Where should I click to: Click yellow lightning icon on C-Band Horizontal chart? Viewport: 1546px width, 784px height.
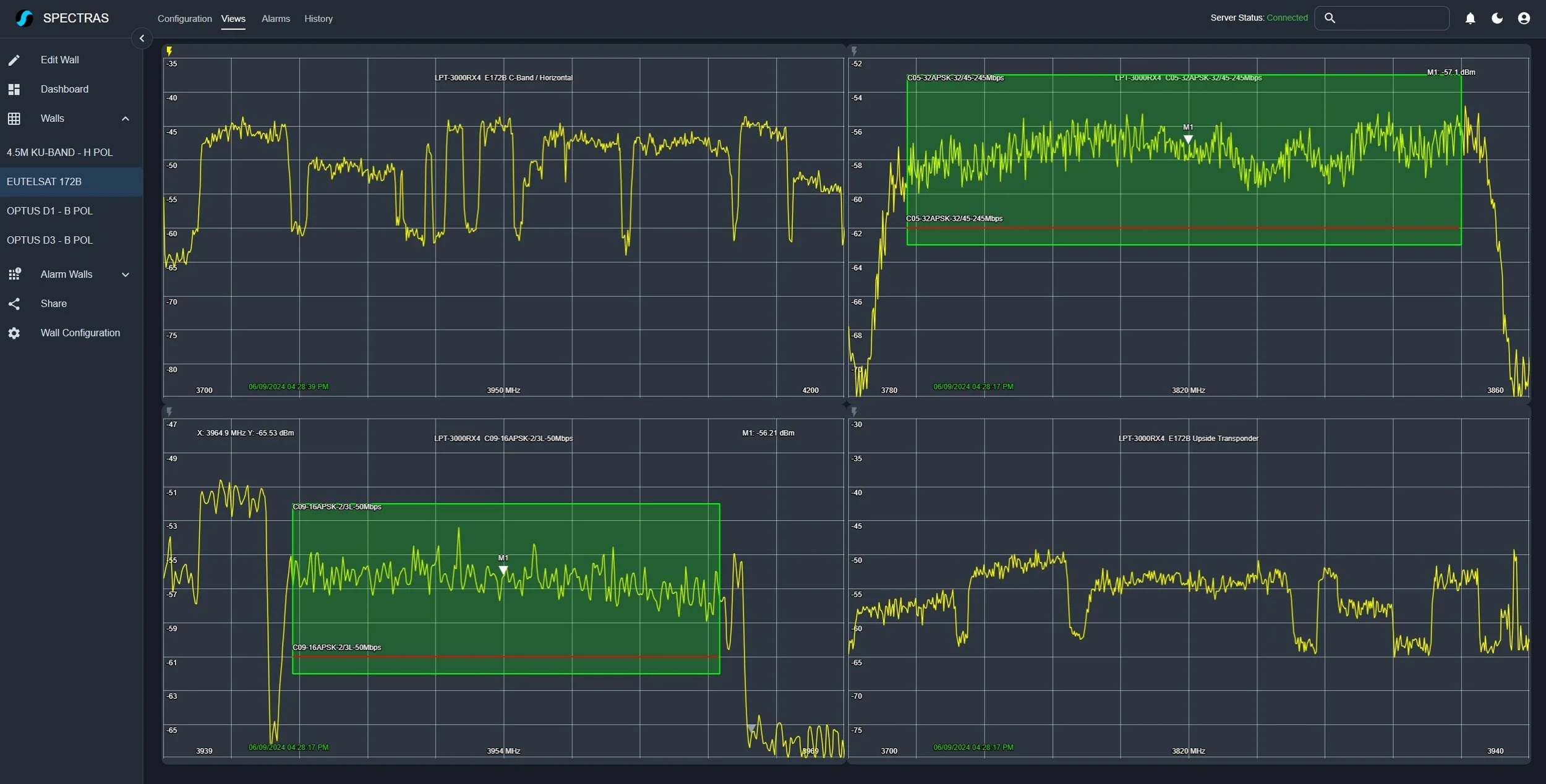tap(169, 51)
